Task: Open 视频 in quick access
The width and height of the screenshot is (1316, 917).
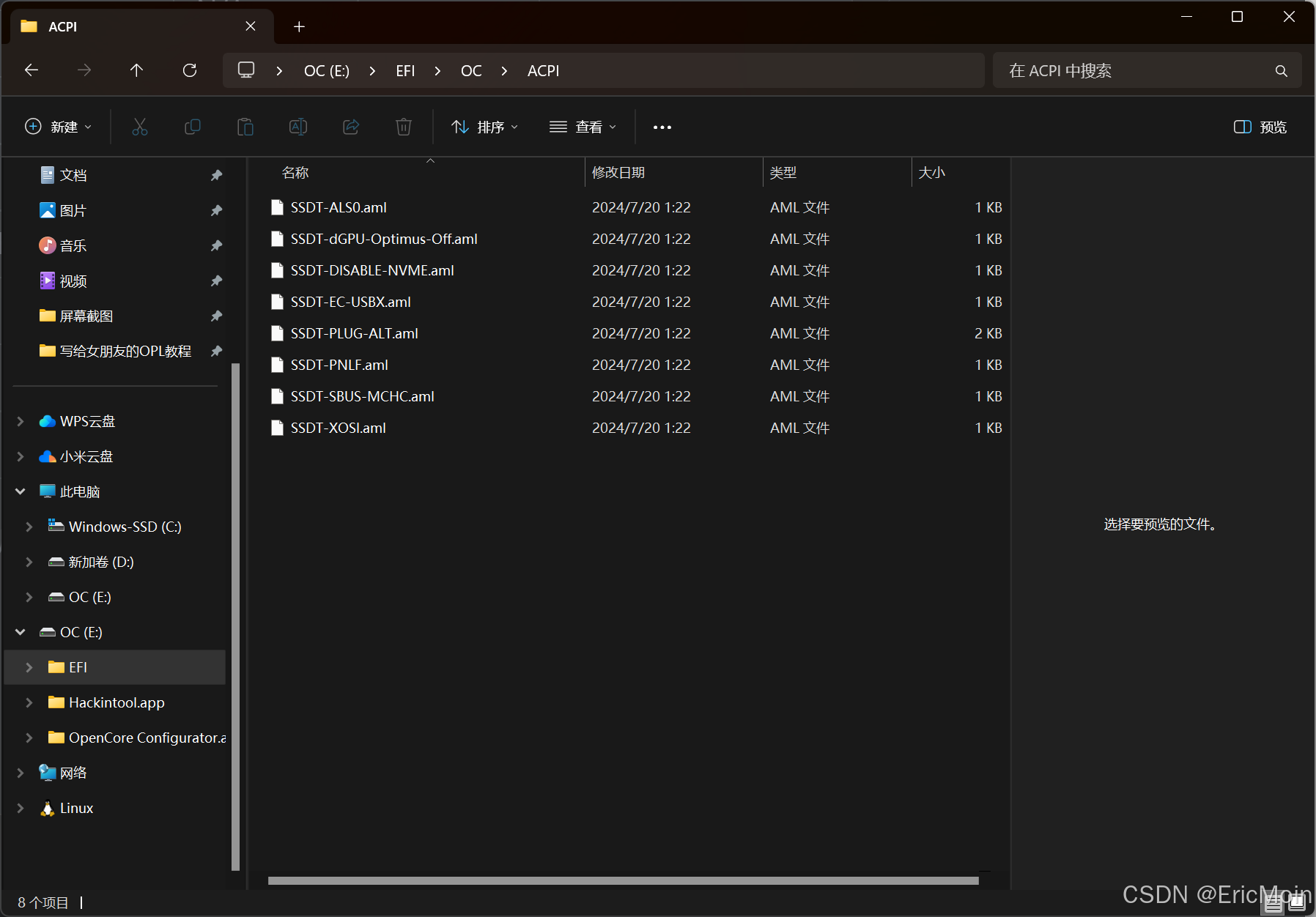Action: click(73, 281)
